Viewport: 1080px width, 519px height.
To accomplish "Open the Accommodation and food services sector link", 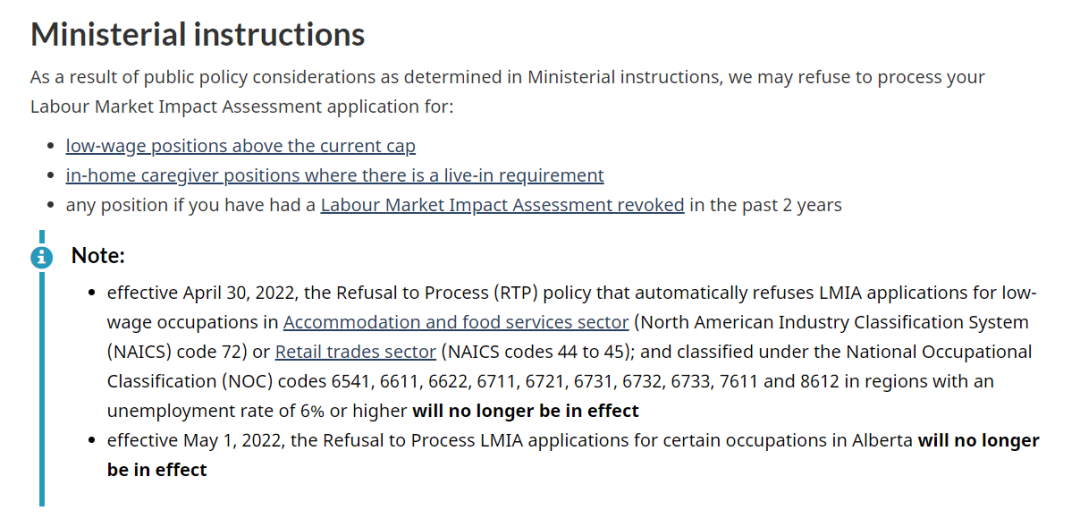I will tap(456, 322).
